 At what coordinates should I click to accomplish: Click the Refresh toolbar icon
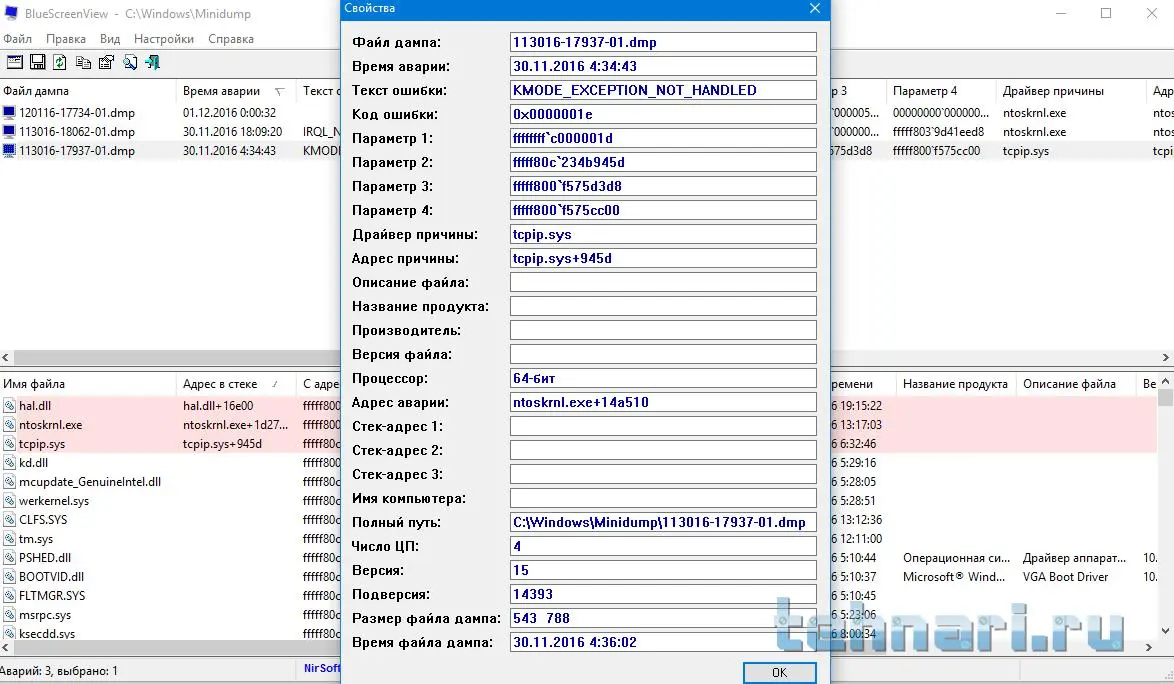point(60,62)
